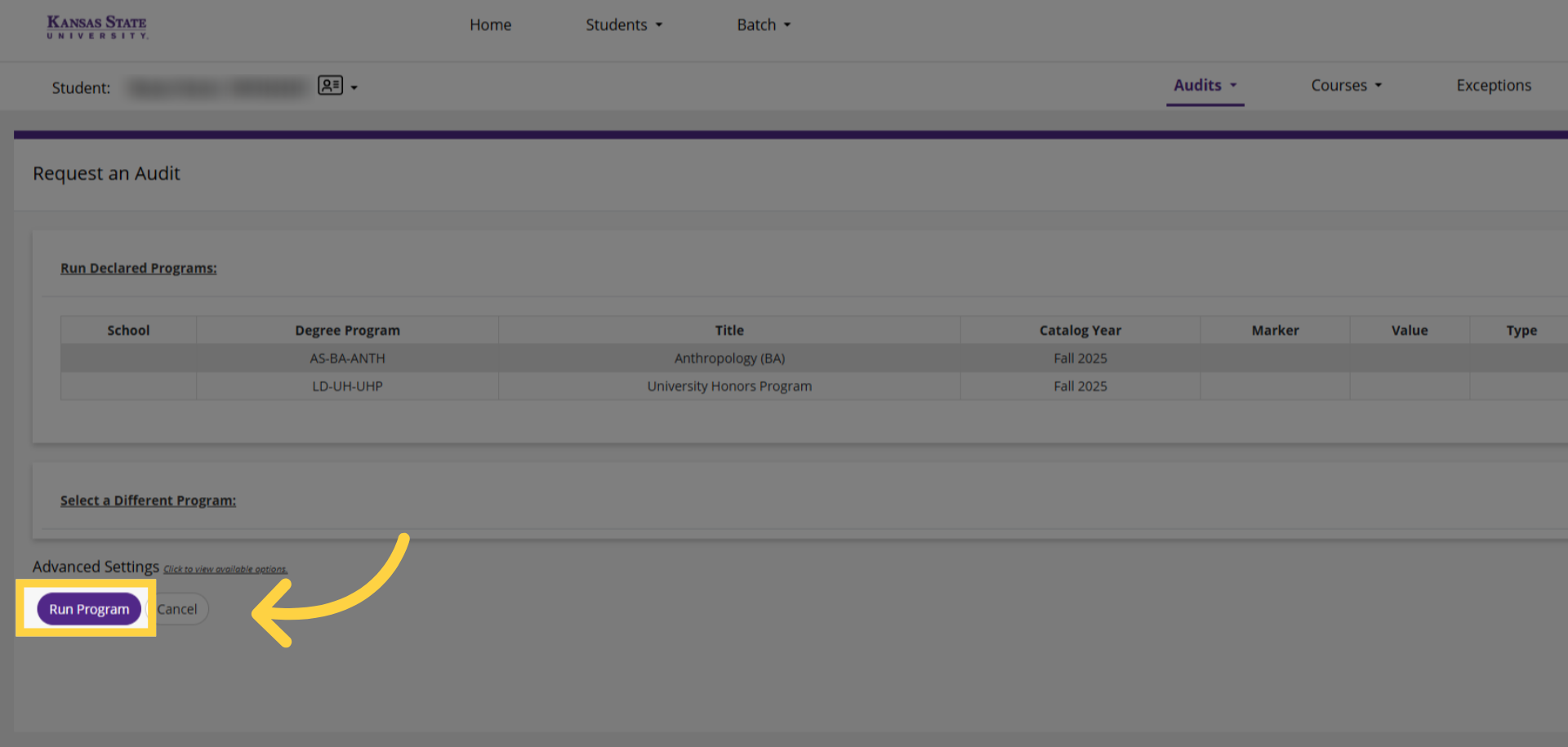Click Fall 2025 in the Honors Program row
This screenshot has height=747, width=1568.
point(1080,386)
